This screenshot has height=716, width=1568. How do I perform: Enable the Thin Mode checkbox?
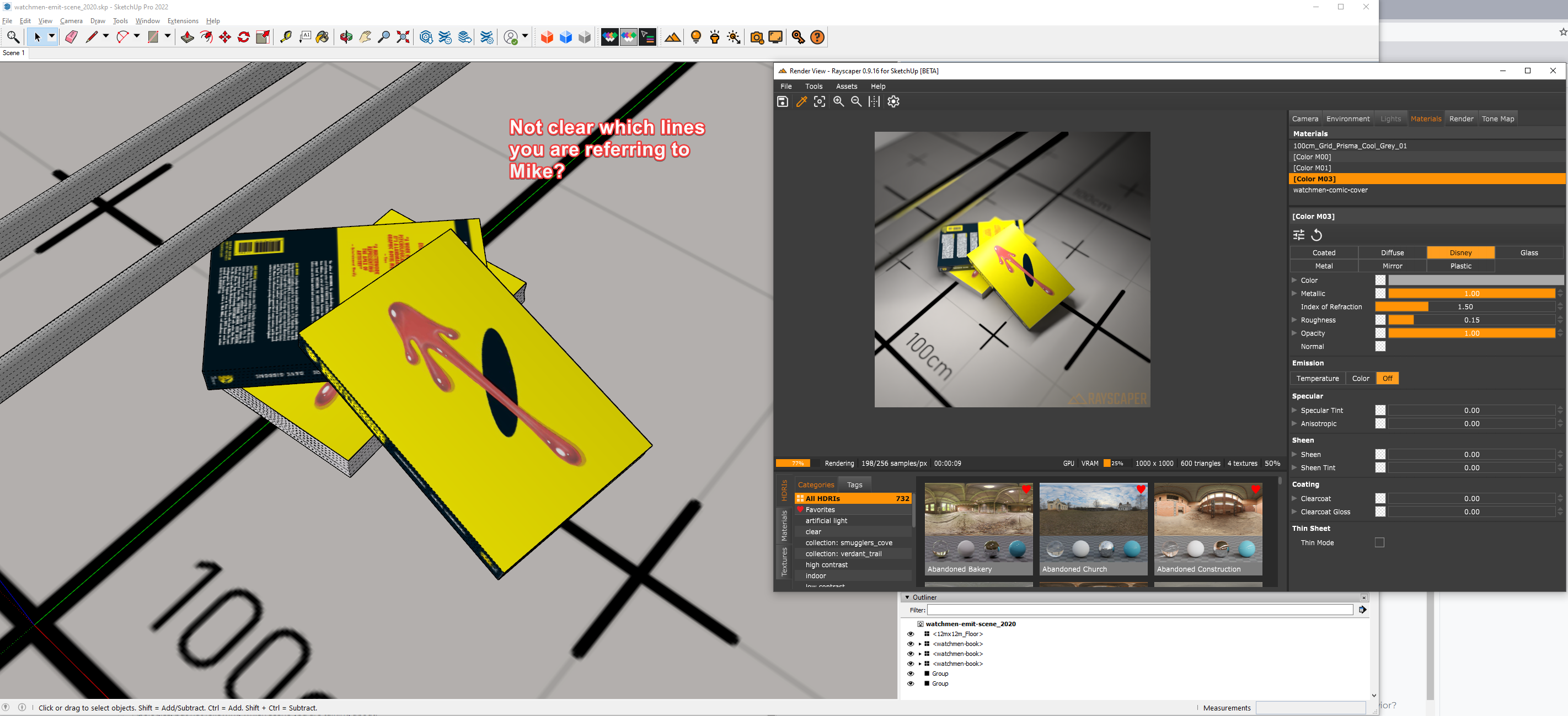[1379, 542]
